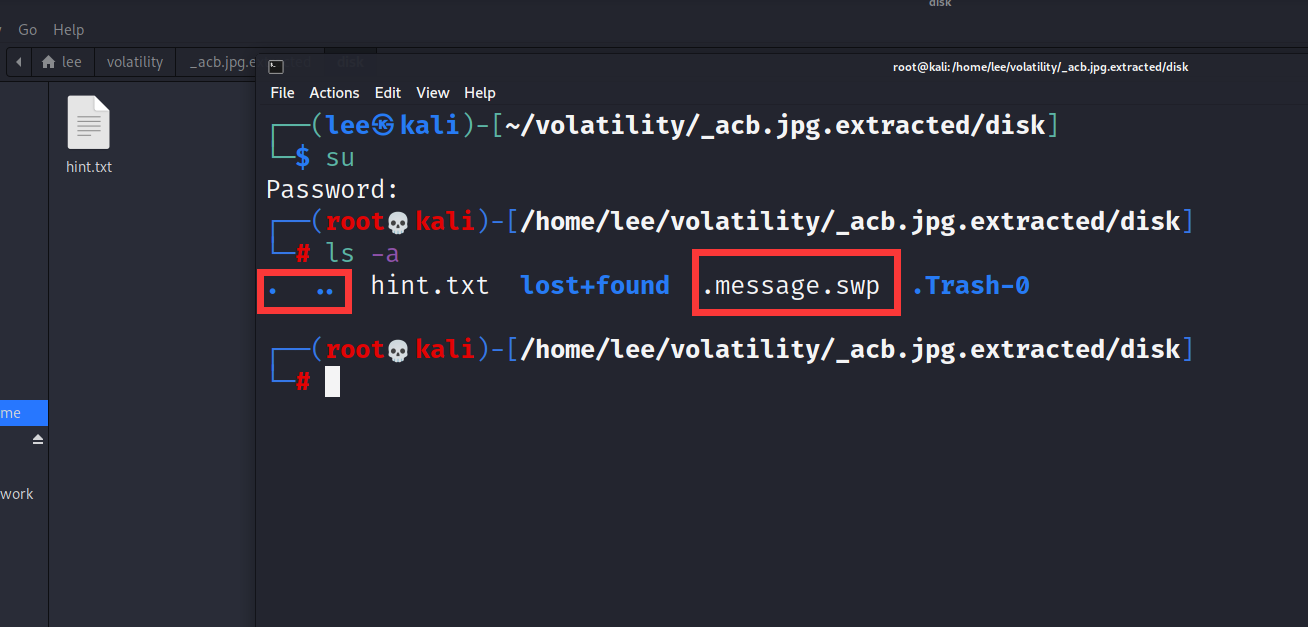The image size is (1308, 627).
Task: Click the 'su' command text
Action: (x=340, y=158)
